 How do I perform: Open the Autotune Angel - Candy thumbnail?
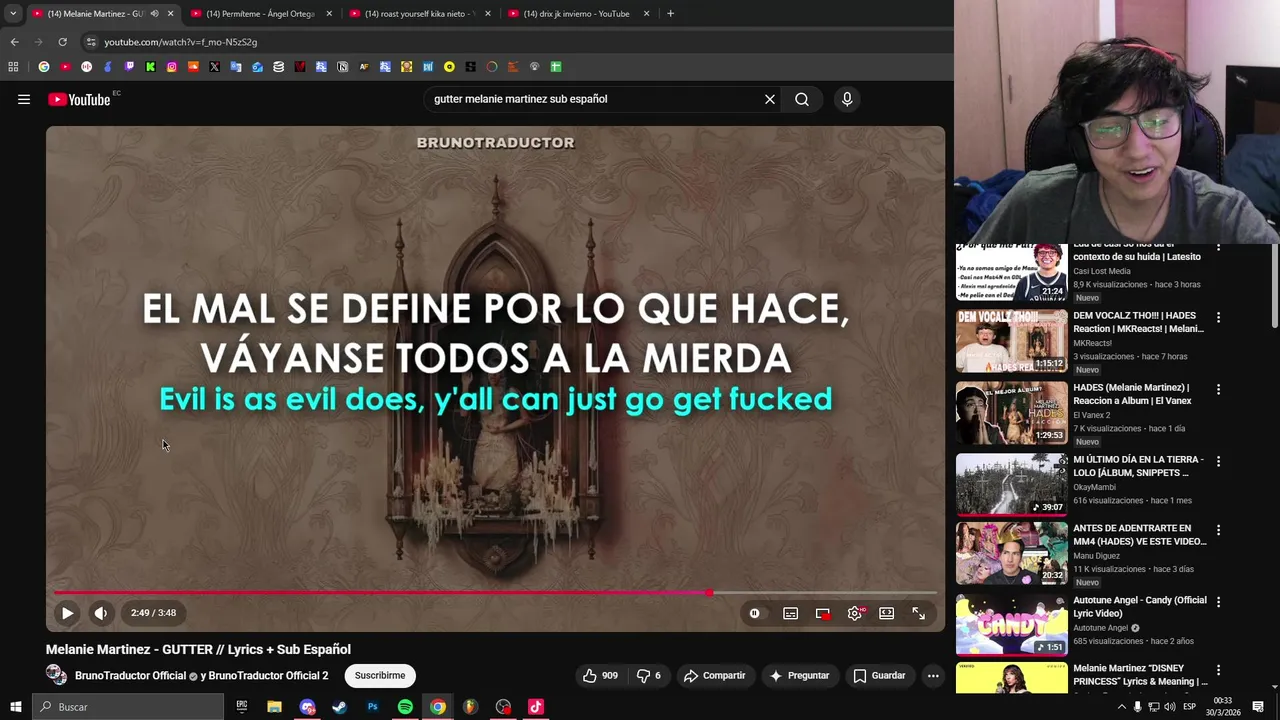click(x=1011, y=626)
